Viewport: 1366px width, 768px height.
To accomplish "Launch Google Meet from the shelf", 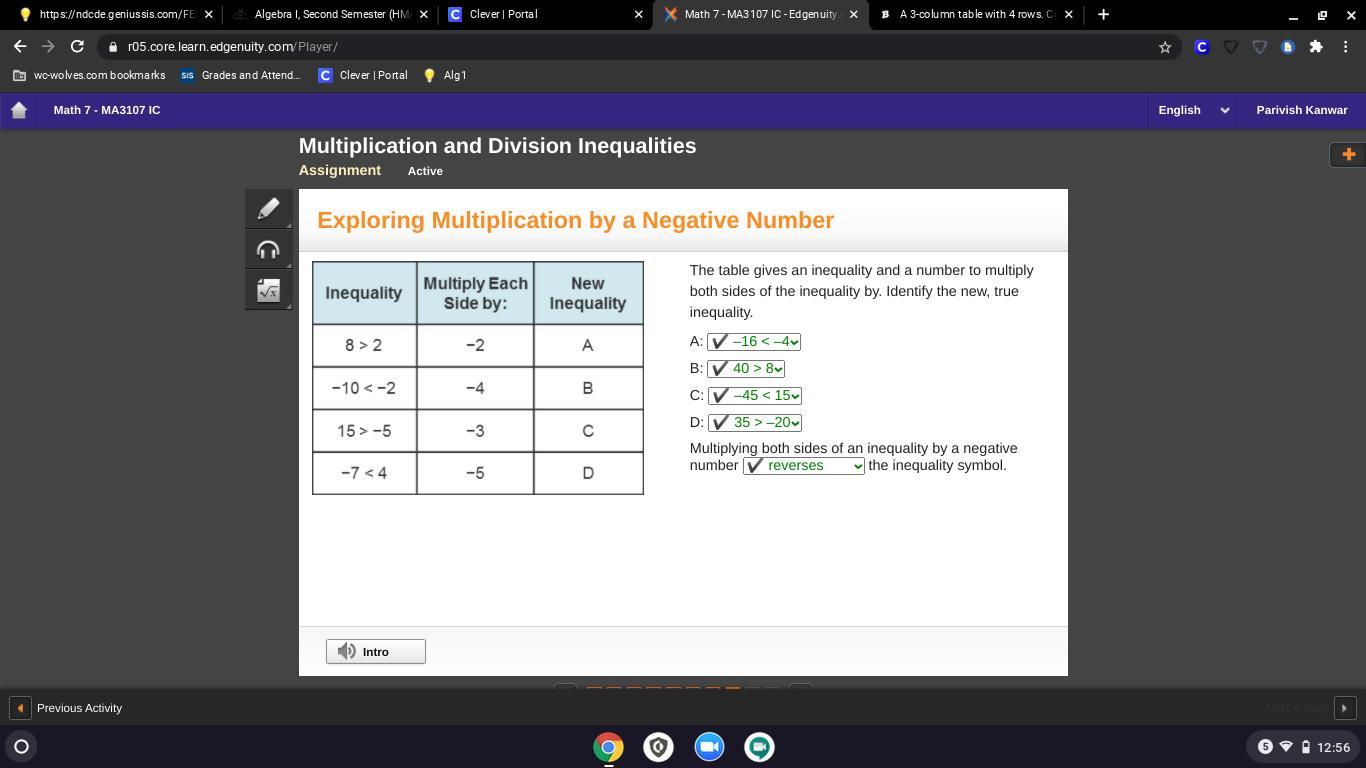I will tap(759, 747).
